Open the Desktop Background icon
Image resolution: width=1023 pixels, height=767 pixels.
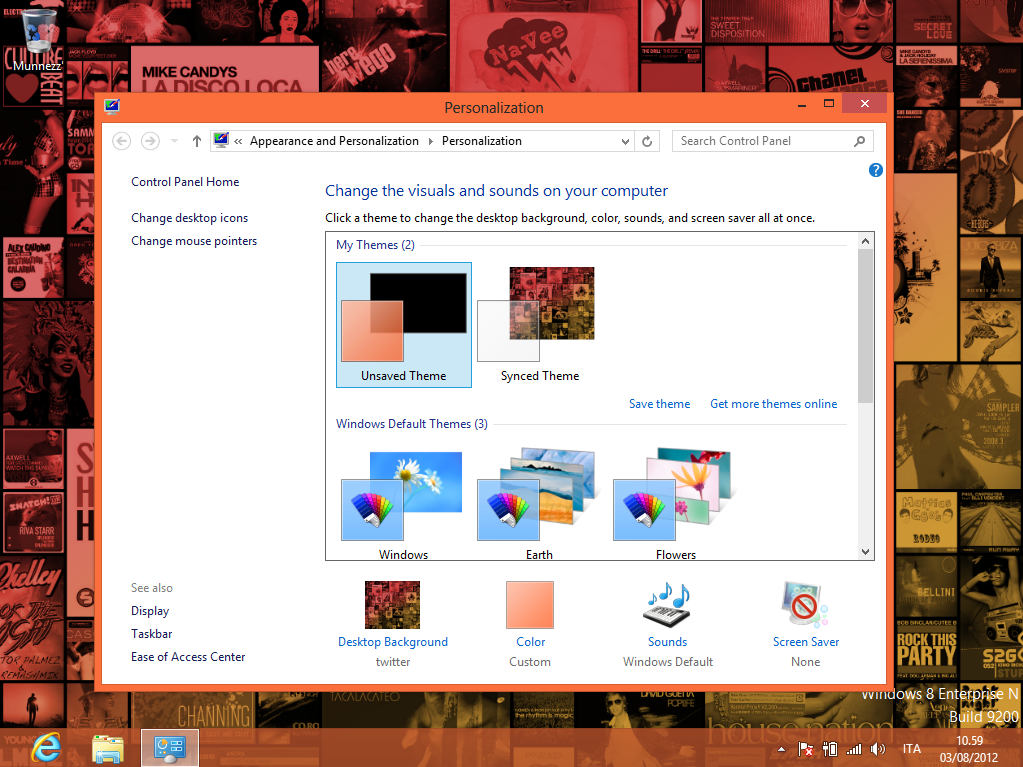(392, 605)
